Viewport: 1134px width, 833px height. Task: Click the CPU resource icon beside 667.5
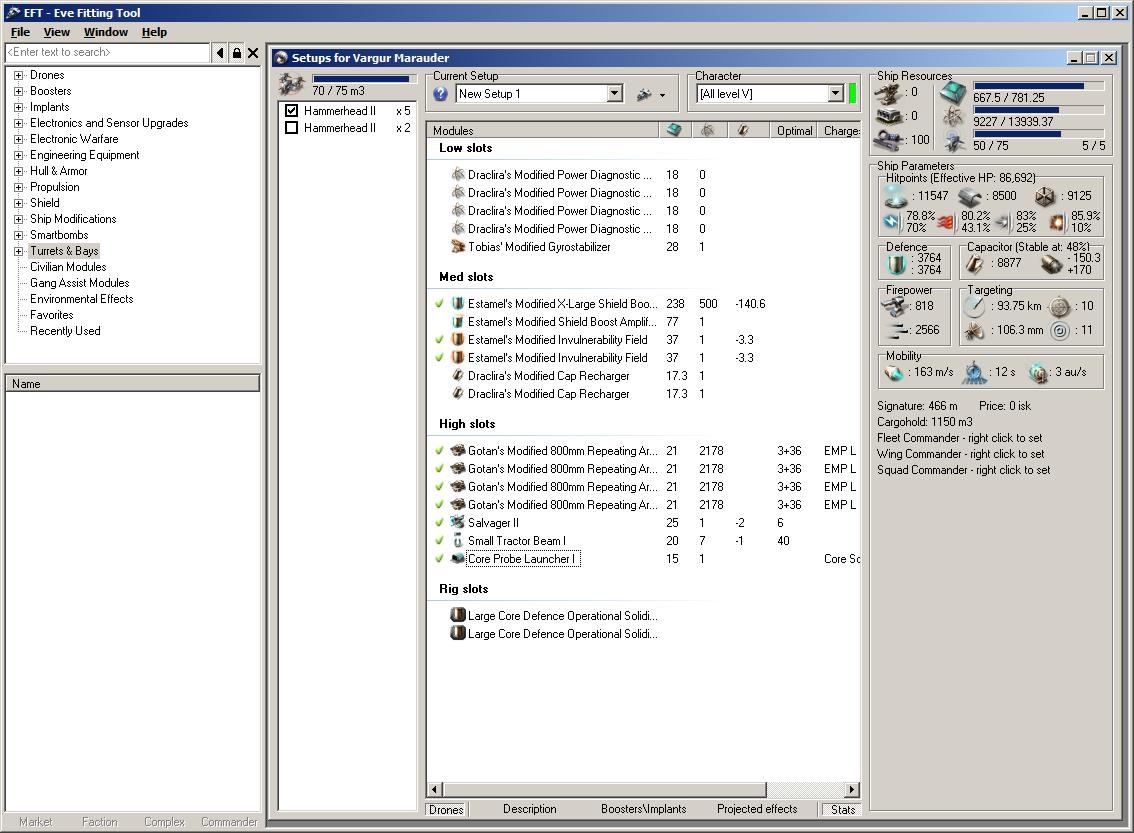(x=953, y=93)
